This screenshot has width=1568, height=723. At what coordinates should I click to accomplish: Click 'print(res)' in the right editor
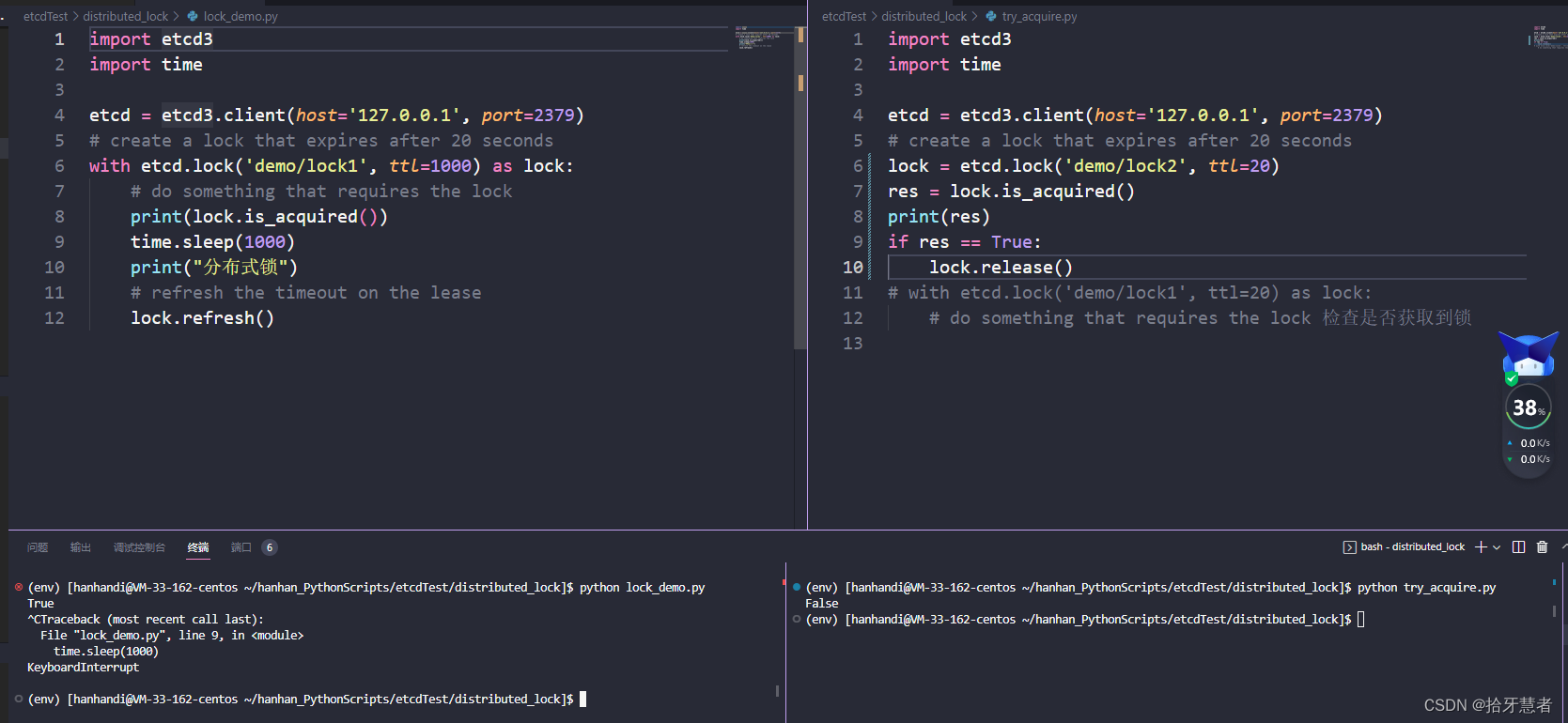[939, 217]
